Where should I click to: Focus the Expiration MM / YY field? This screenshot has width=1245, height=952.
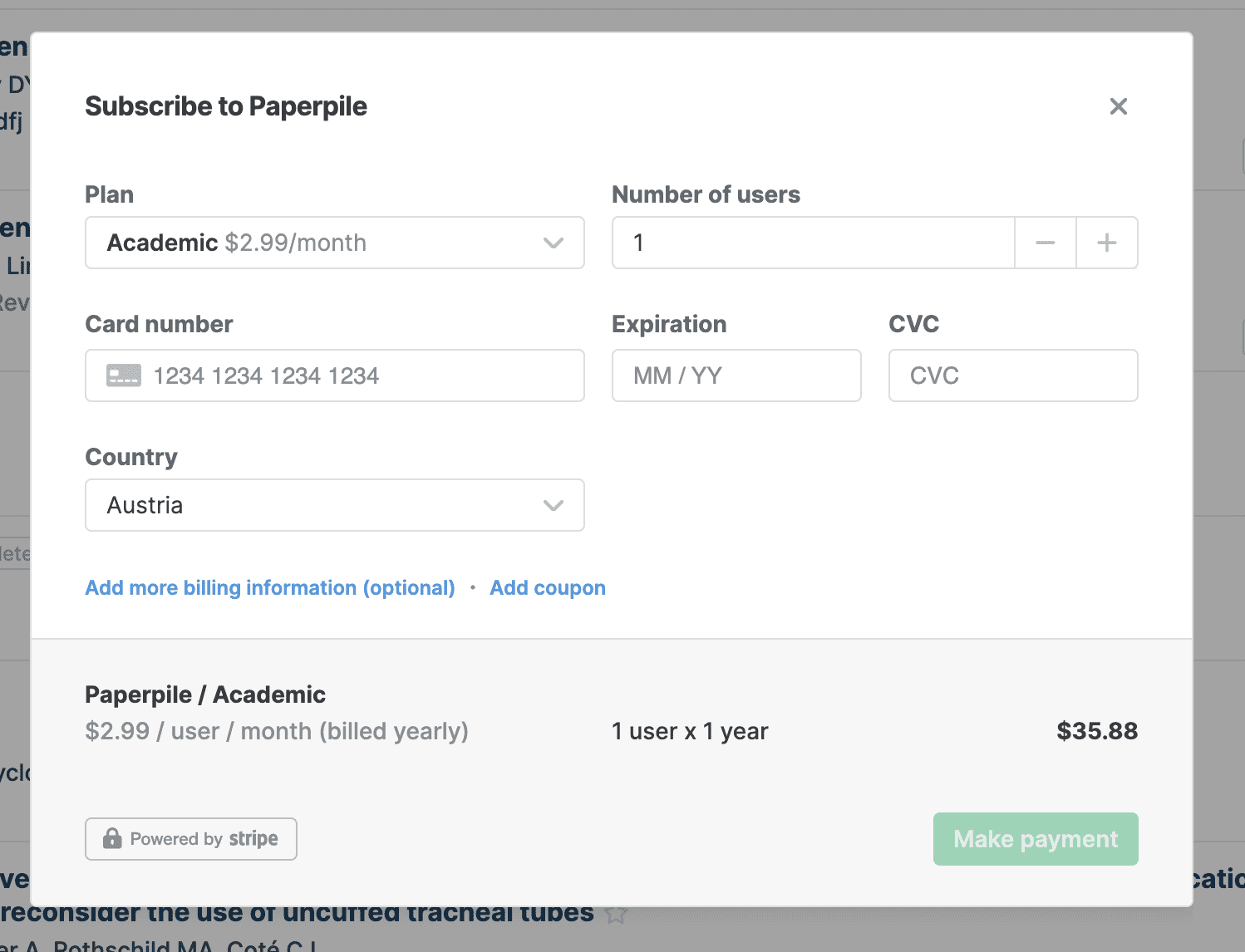[x=736, y=375]
